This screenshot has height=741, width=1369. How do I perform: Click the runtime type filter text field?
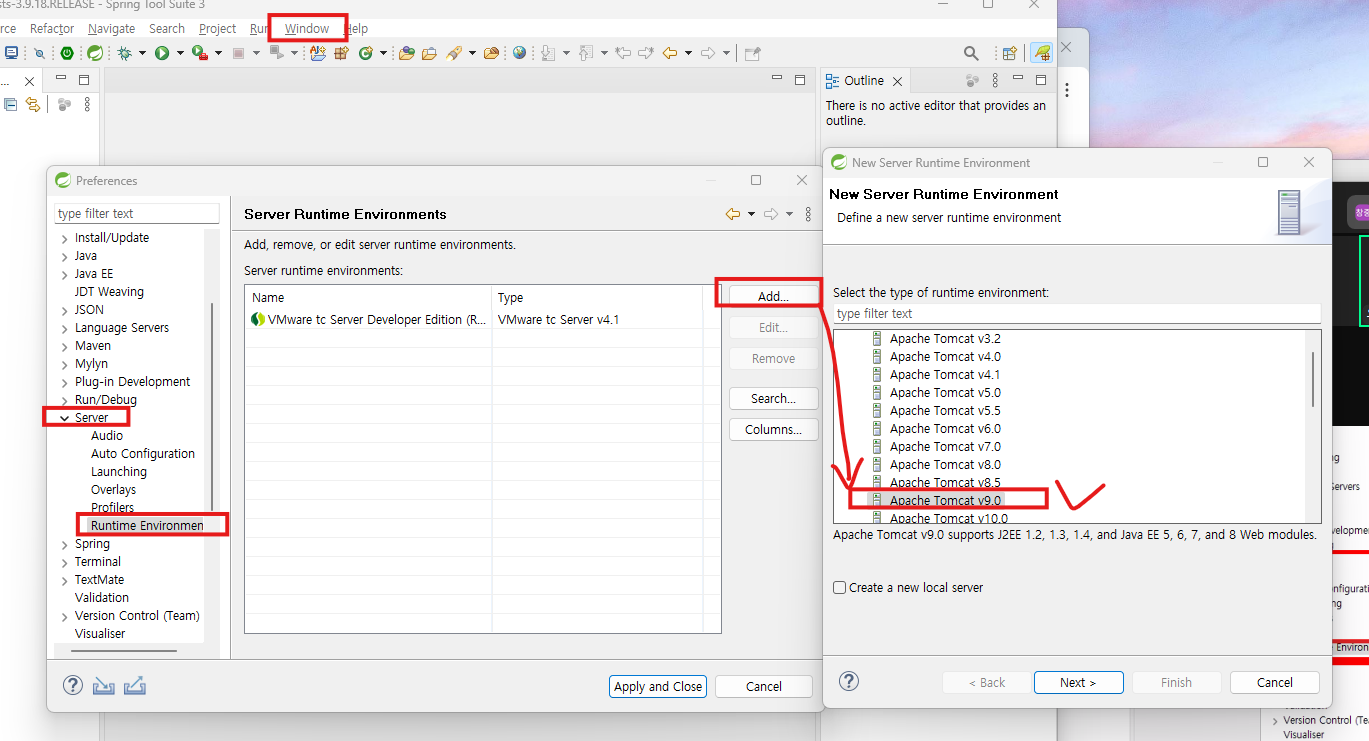[1077, 313]
